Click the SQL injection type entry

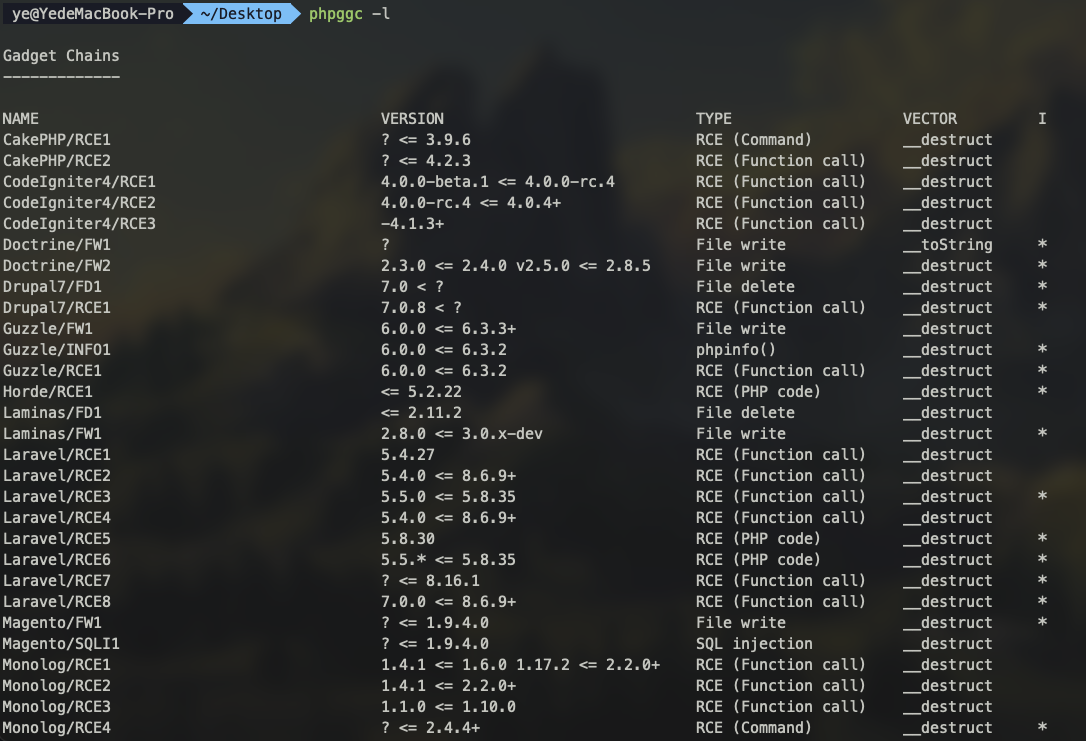tap(754, 644)
